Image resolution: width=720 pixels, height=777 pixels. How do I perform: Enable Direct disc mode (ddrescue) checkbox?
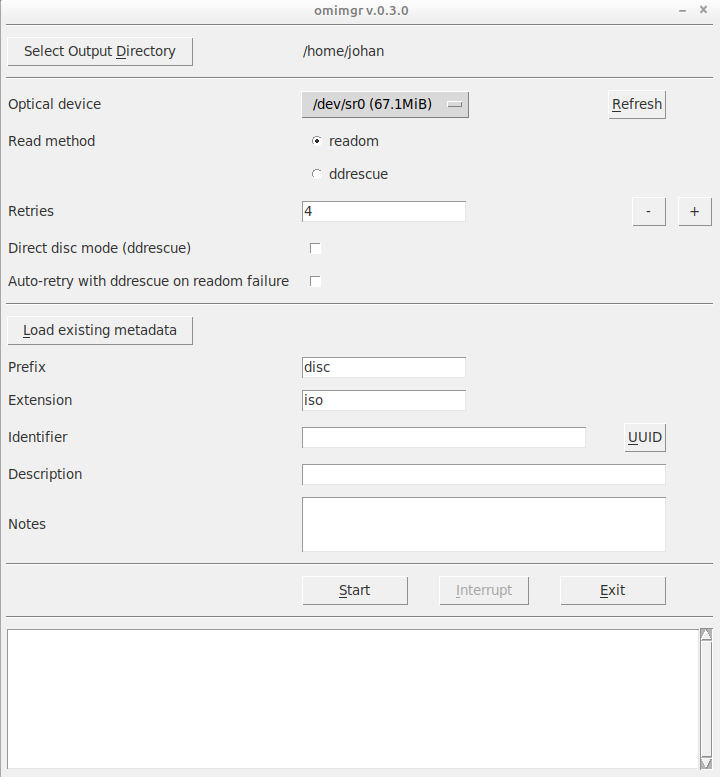316,248
